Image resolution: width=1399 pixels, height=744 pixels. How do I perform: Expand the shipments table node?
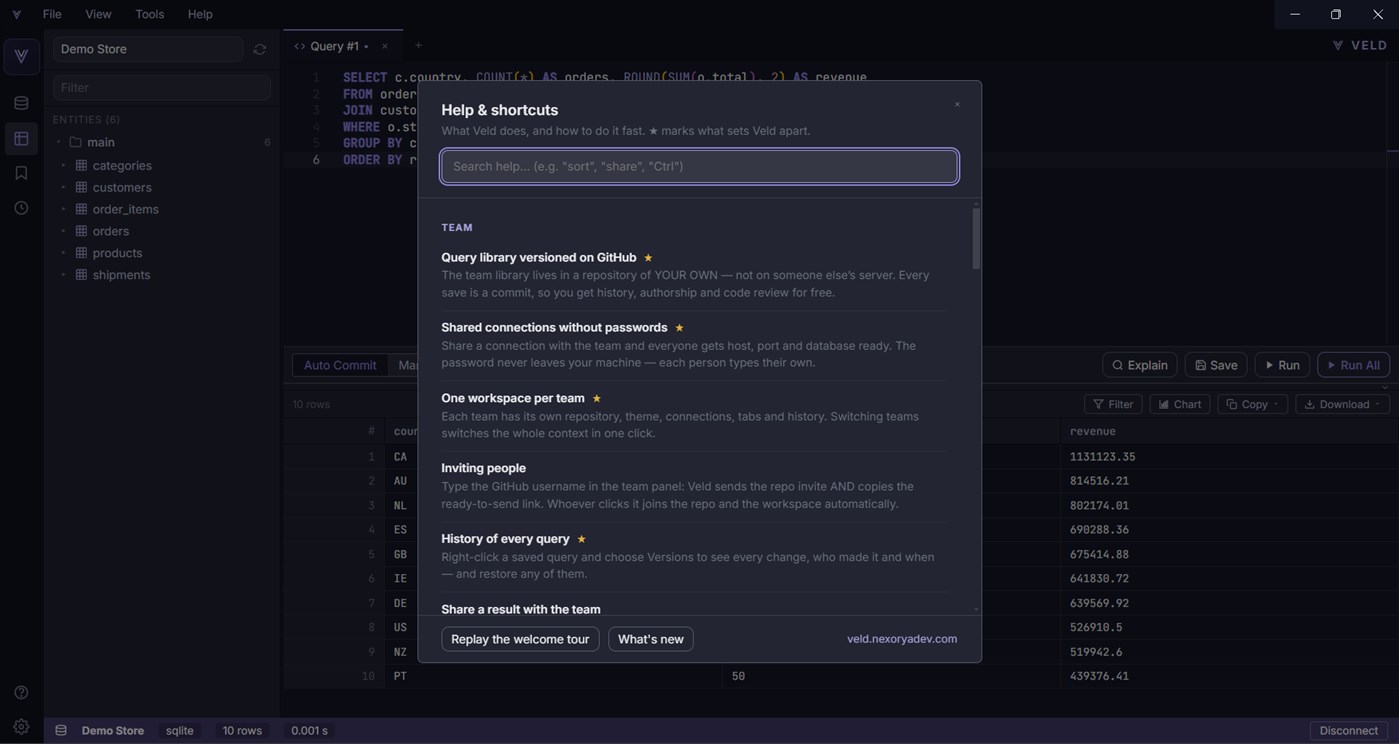63,275
